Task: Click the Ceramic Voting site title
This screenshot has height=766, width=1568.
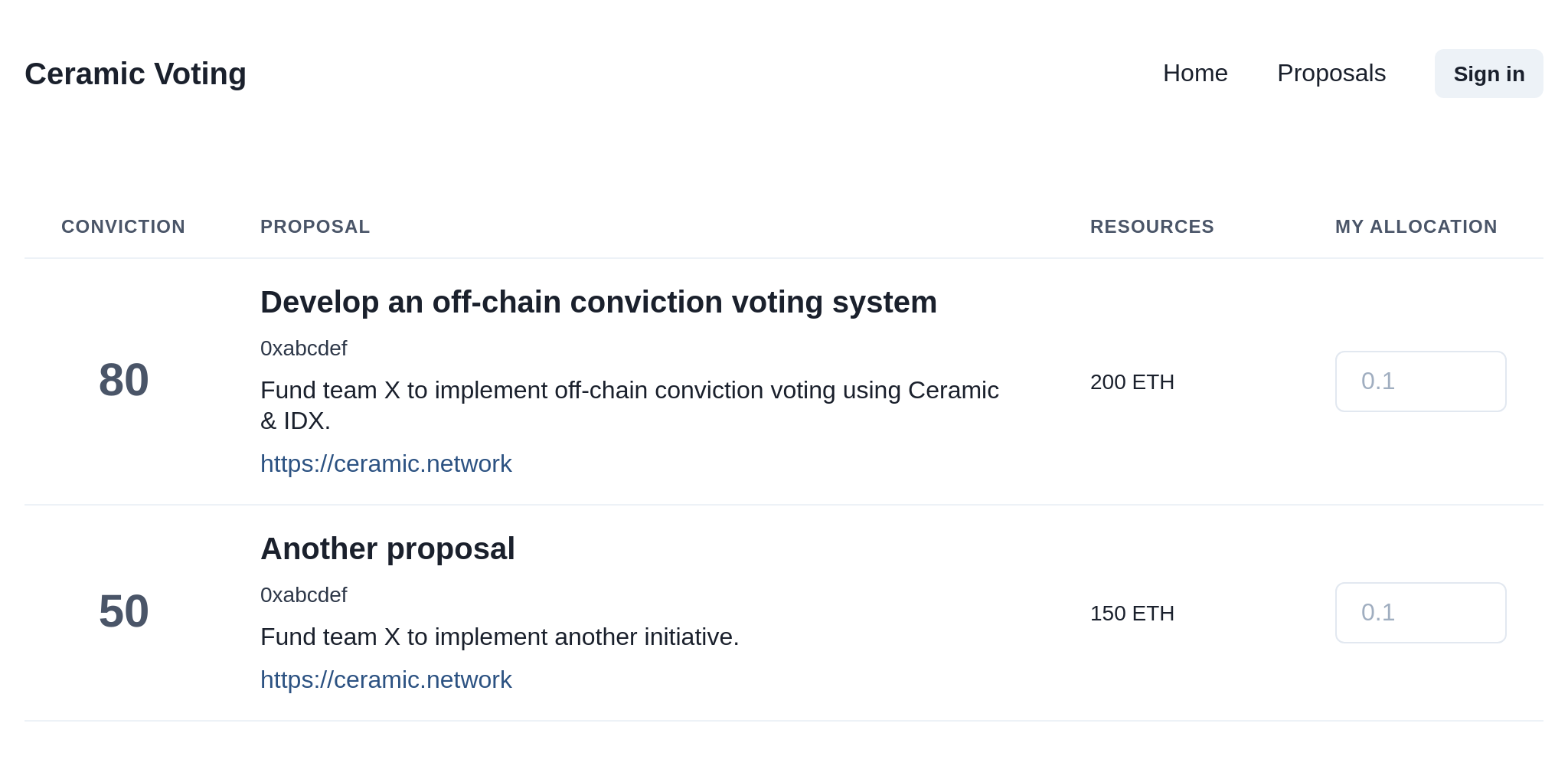Action: (x=136, y=74)
